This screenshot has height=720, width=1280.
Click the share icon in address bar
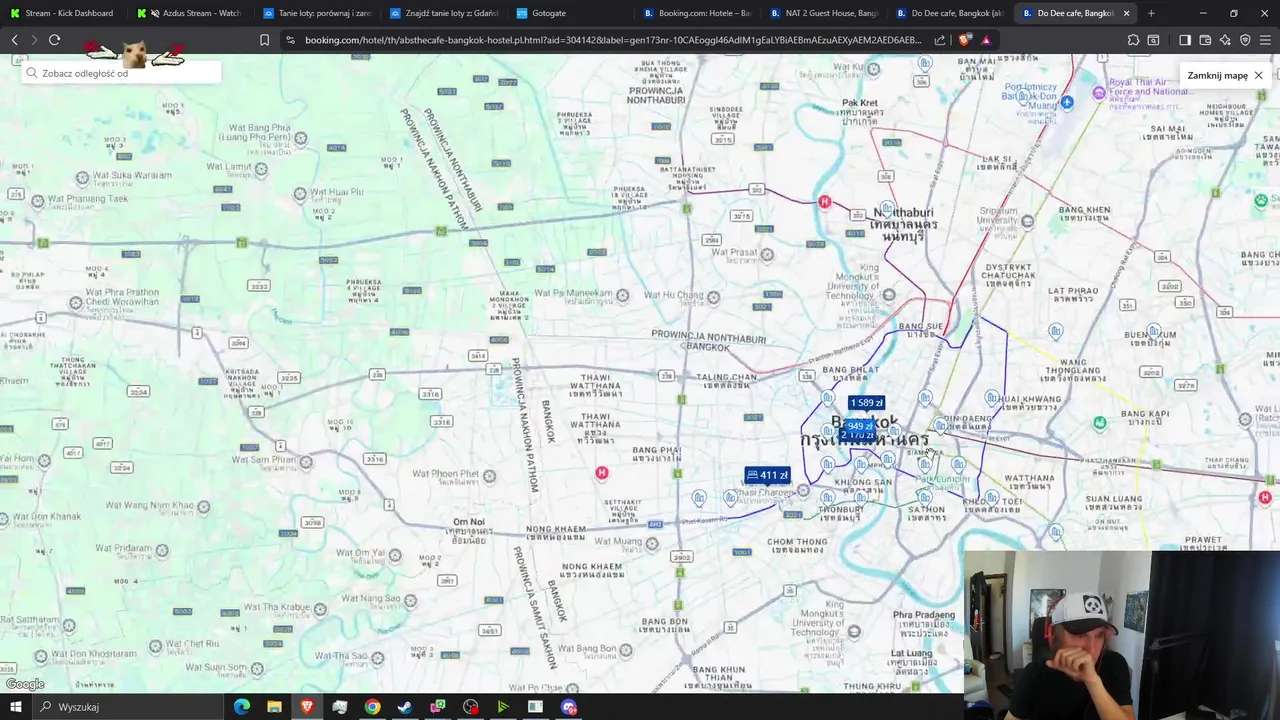pyautogui.click(x=940, y=40)
